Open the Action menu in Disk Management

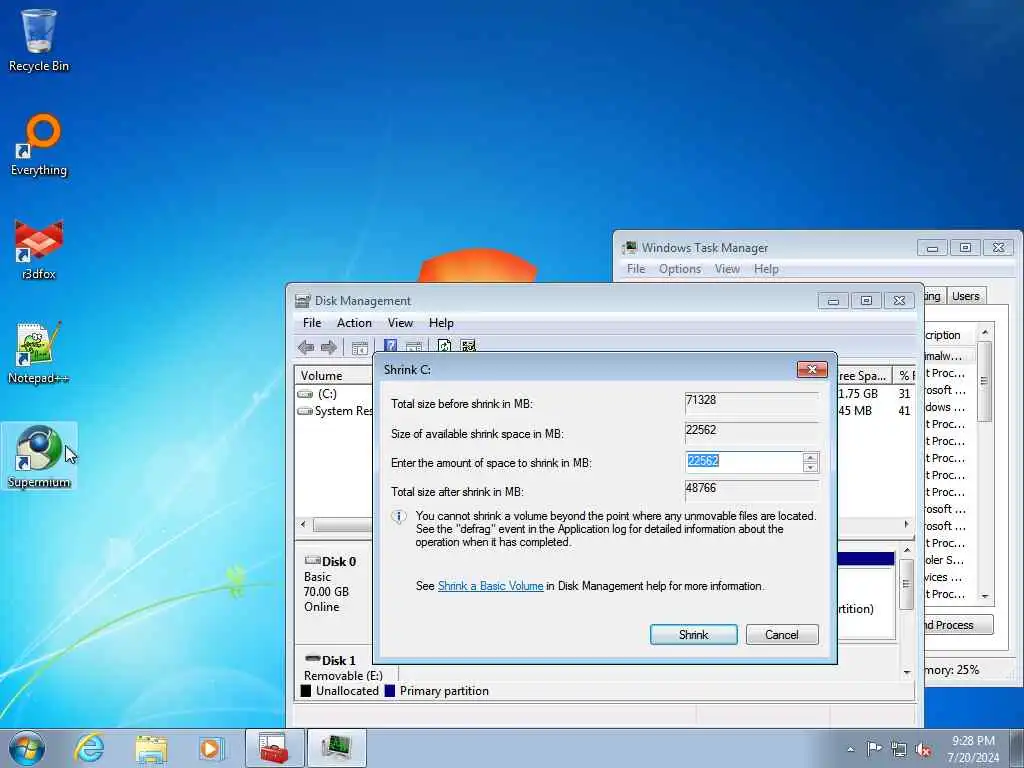click(354, 323)
